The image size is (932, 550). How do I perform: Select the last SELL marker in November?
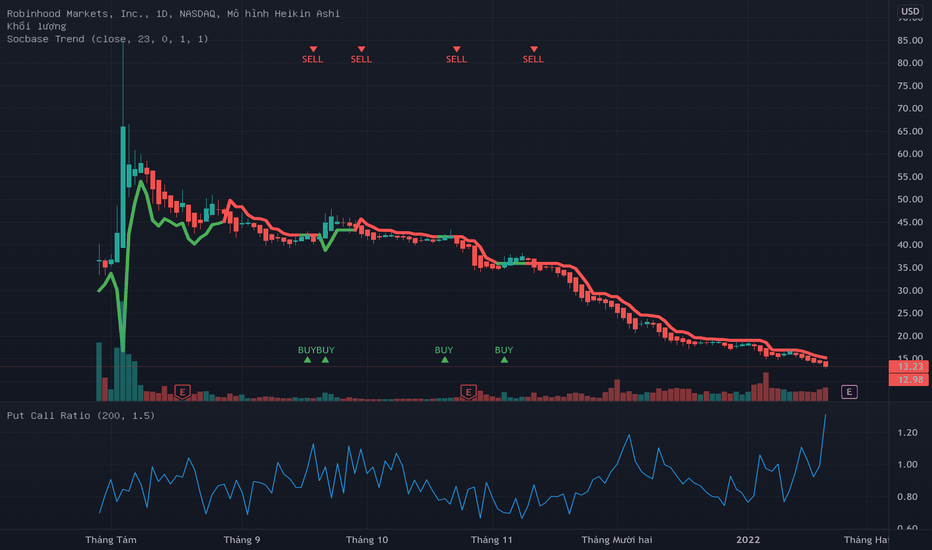coord(533,55)
